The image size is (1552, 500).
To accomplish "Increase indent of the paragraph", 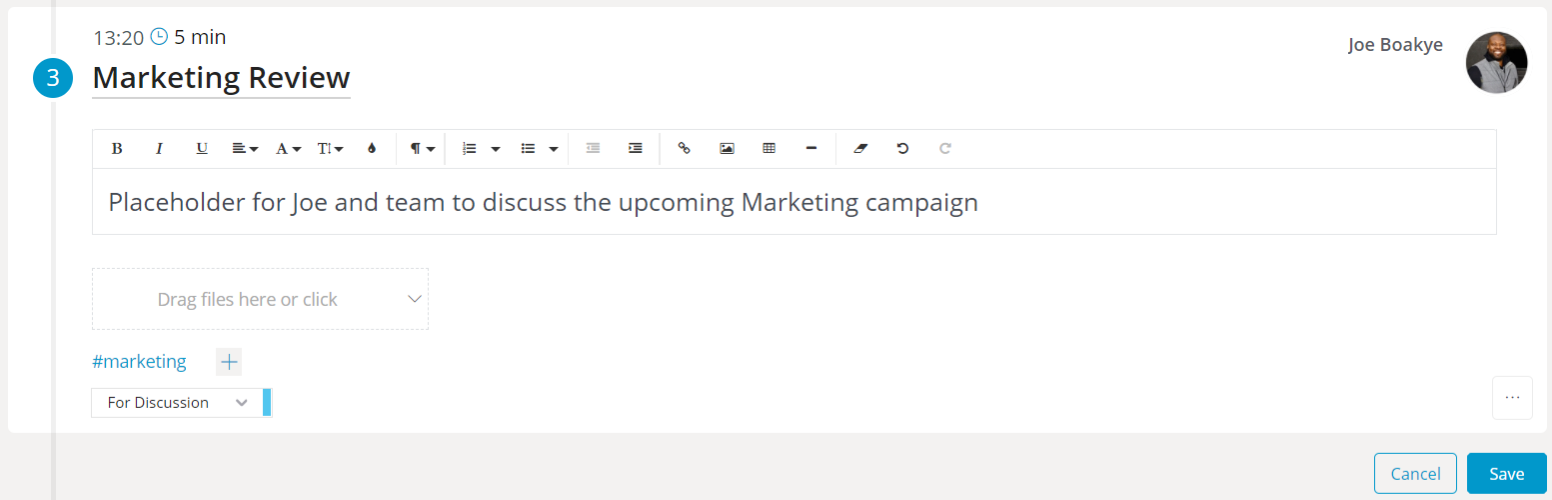I will 635,148.
